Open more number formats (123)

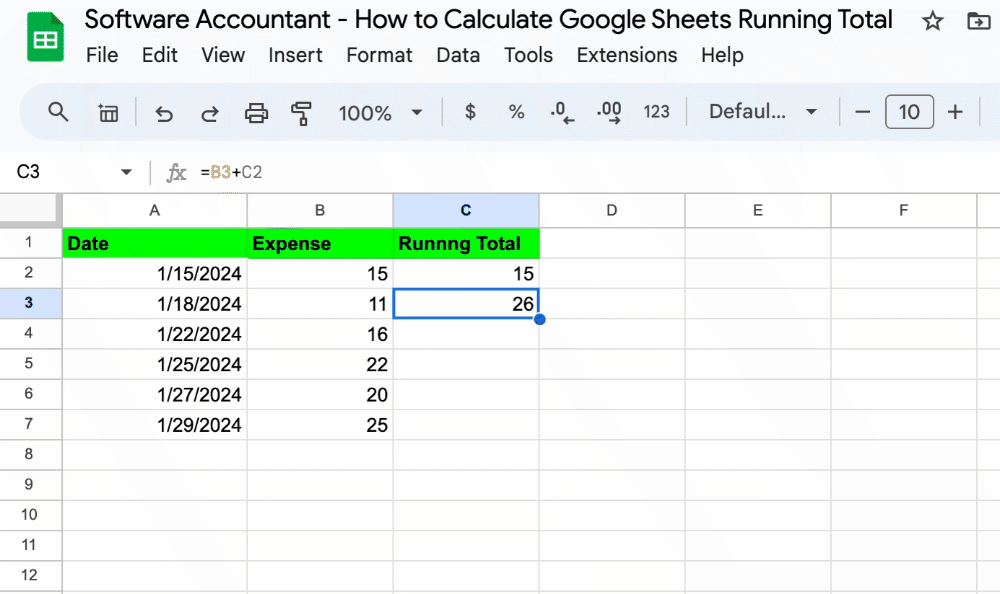point(656,112)
